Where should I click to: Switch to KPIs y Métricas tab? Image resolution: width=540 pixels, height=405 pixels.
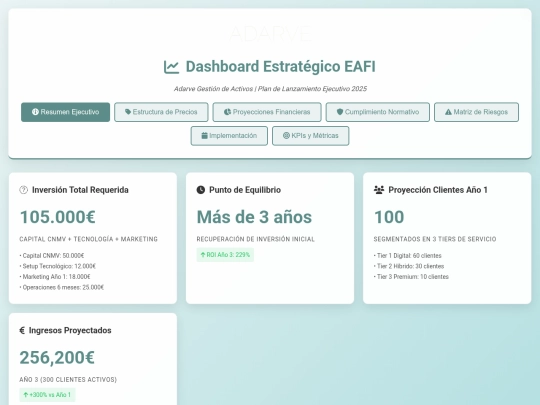(x=311, y=136)
